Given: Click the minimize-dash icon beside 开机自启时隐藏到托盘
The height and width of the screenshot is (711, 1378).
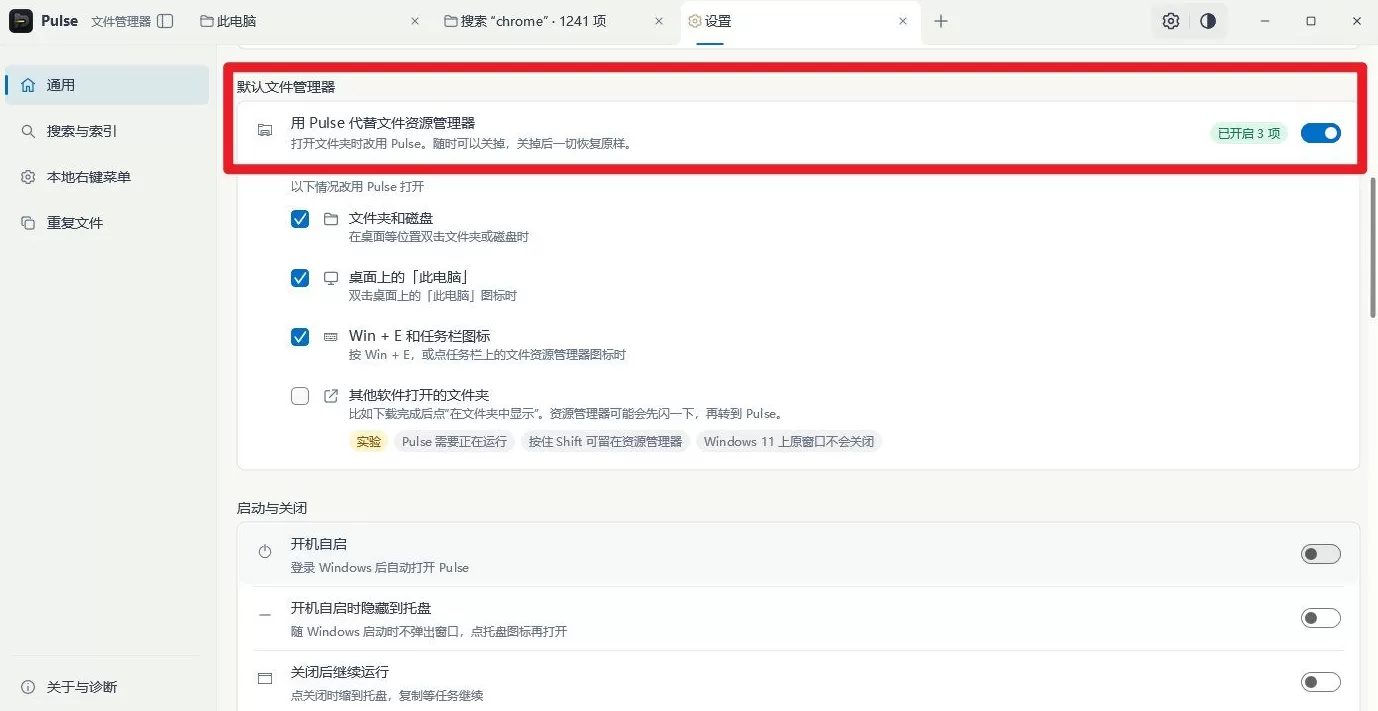Looking at the screenshot, I should click(x=265, y=616).
